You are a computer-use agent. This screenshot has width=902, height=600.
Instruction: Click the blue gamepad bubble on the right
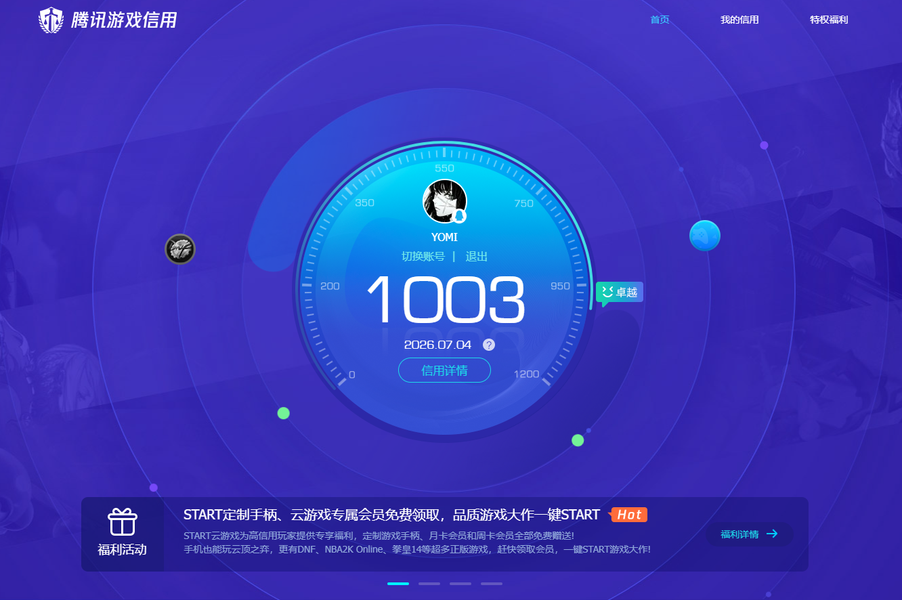(705, 236)
